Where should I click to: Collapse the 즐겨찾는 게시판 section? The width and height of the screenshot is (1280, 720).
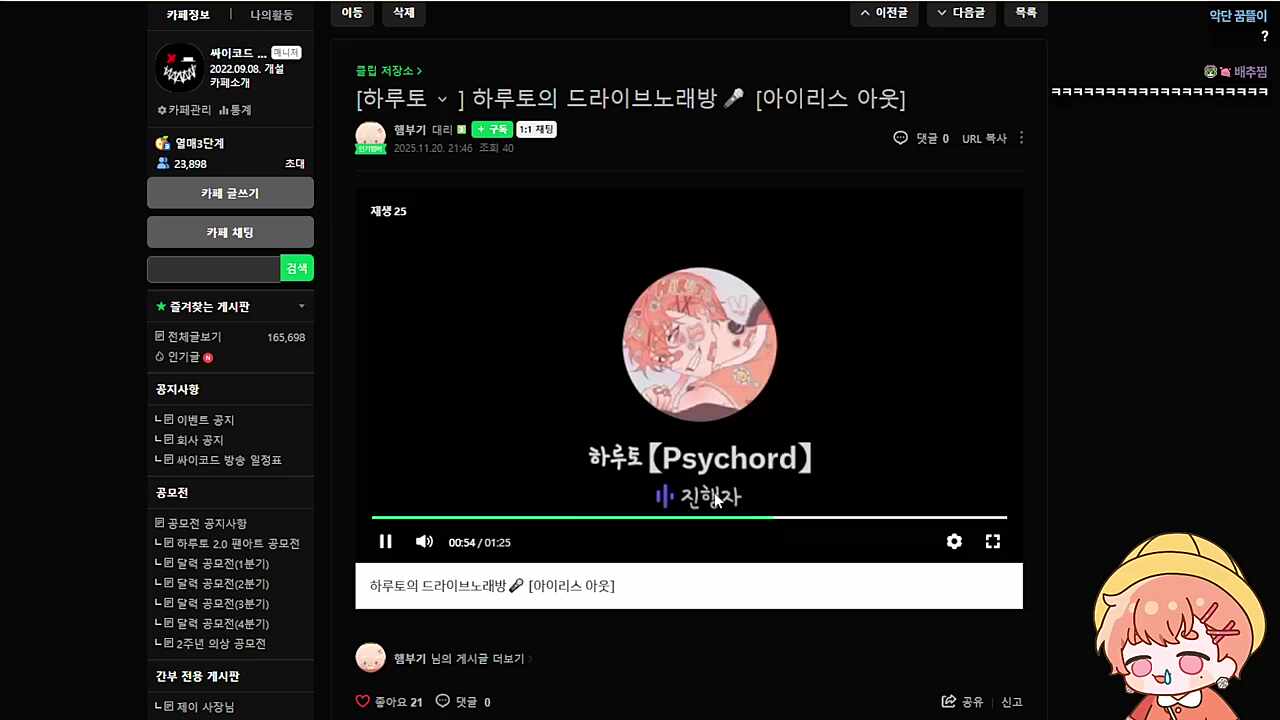tap(301, 307)
